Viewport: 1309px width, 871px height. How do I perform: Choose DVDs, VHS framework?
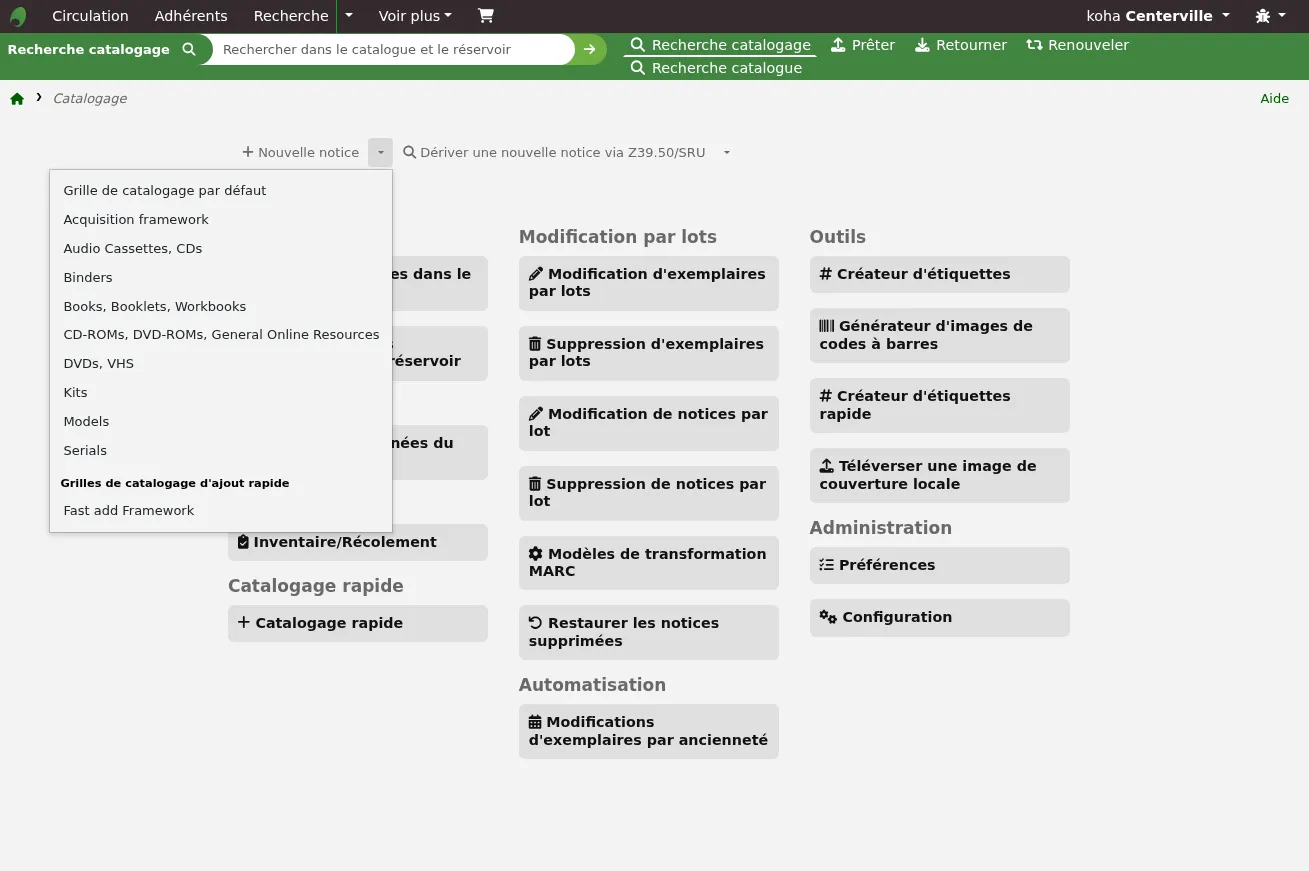[x=221, y=363]
